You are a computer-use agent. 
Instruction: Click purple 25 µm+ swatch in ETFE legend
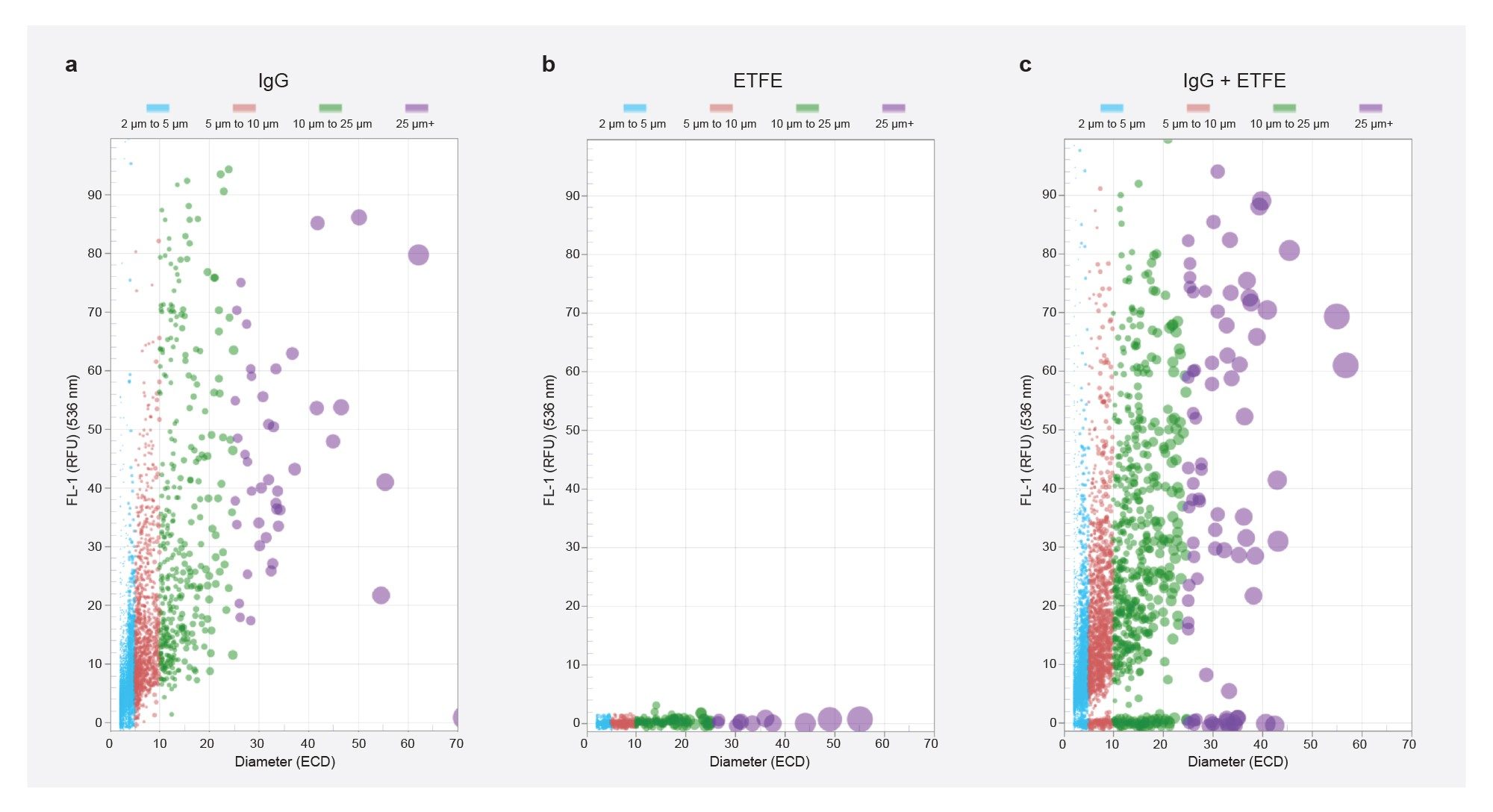[x=894, y=108]
